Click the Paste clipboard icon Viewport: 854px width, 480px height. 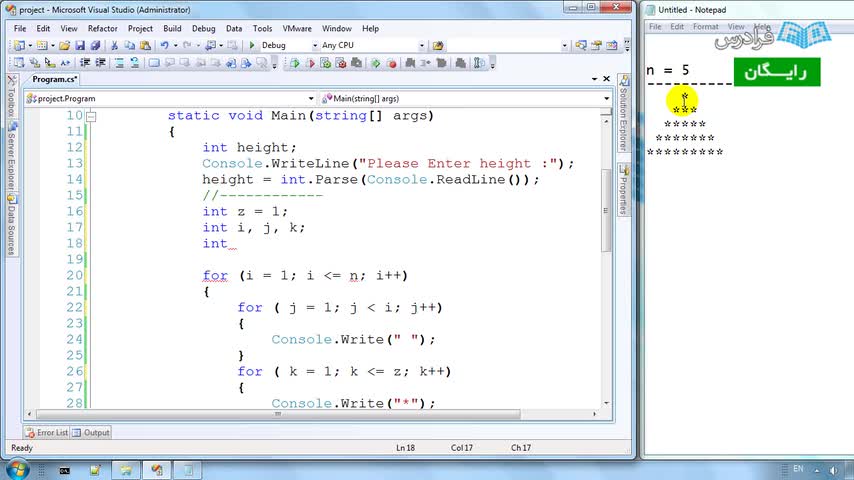[x=145, y=46]
